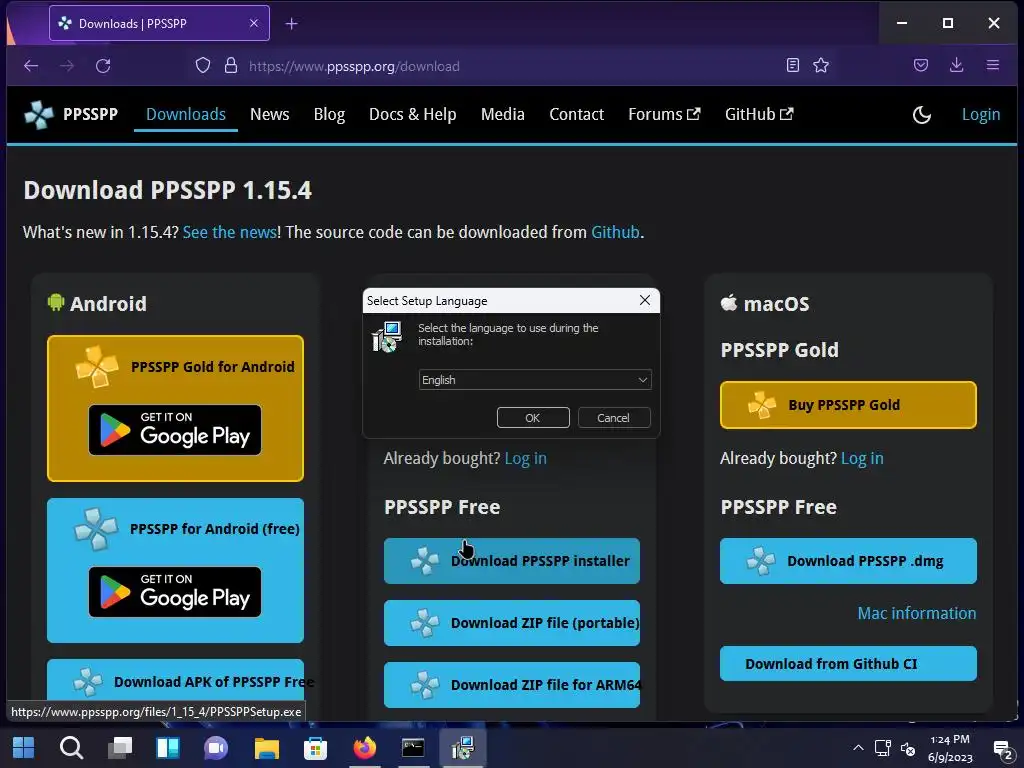Image resolution: width=1024 pixels, height=768 pixels.
Task: Open the taskbar clock and date
Action: [950, 748]
